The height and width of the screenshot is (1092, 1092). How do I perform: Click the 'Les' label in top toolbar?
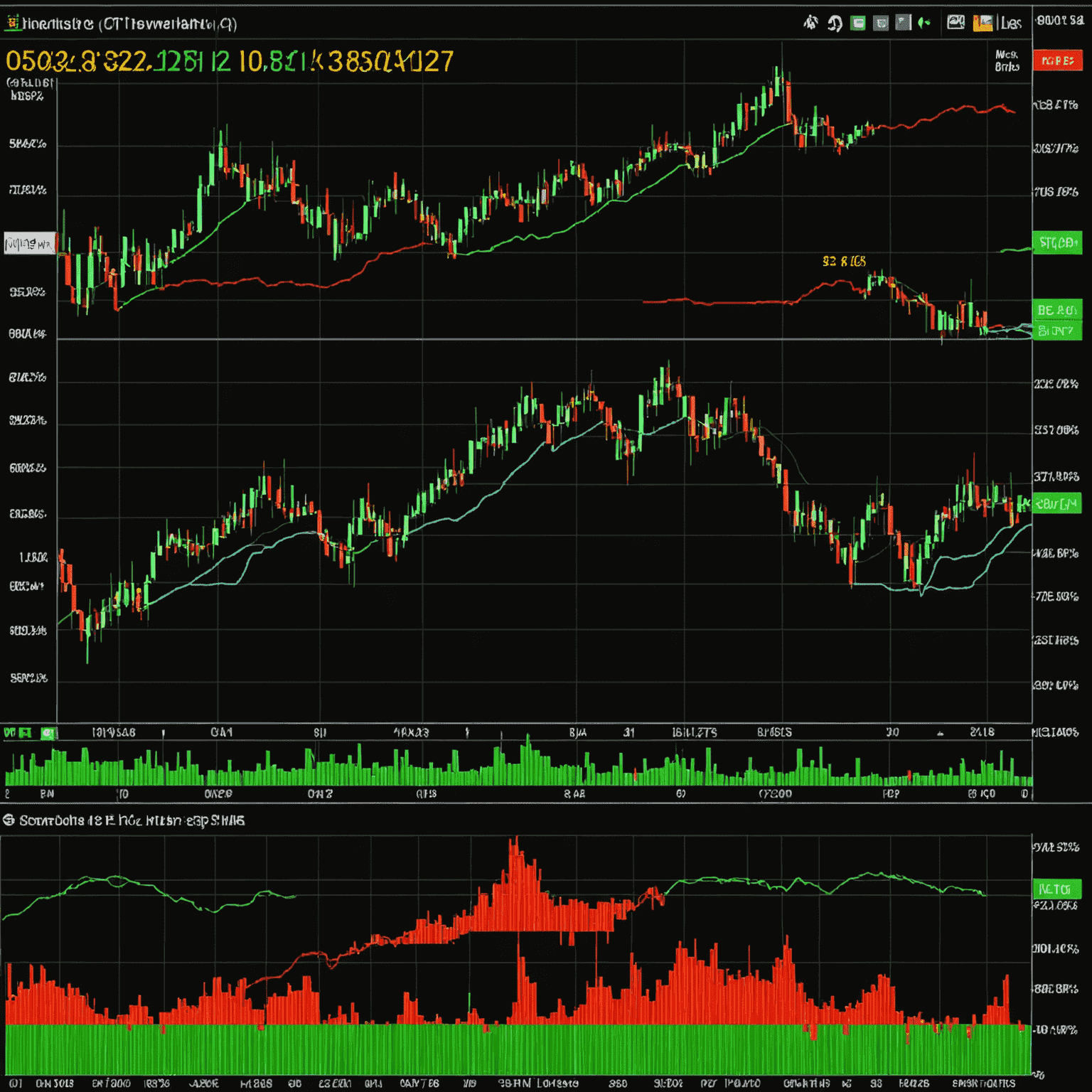[1011, 23]
